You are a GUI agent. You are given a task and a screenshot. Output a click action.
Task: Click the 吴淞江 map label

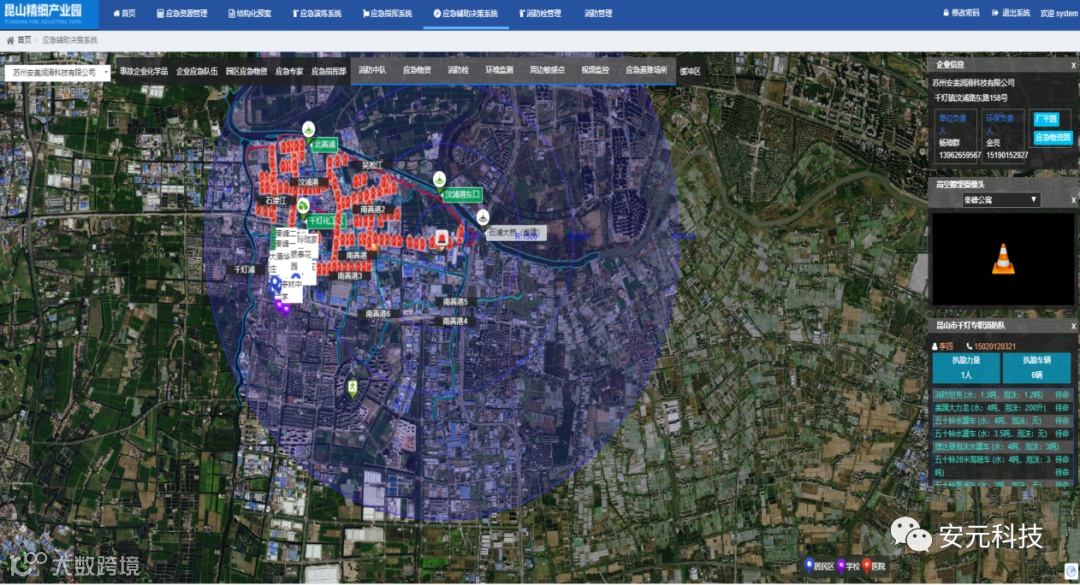coord(372,165)
